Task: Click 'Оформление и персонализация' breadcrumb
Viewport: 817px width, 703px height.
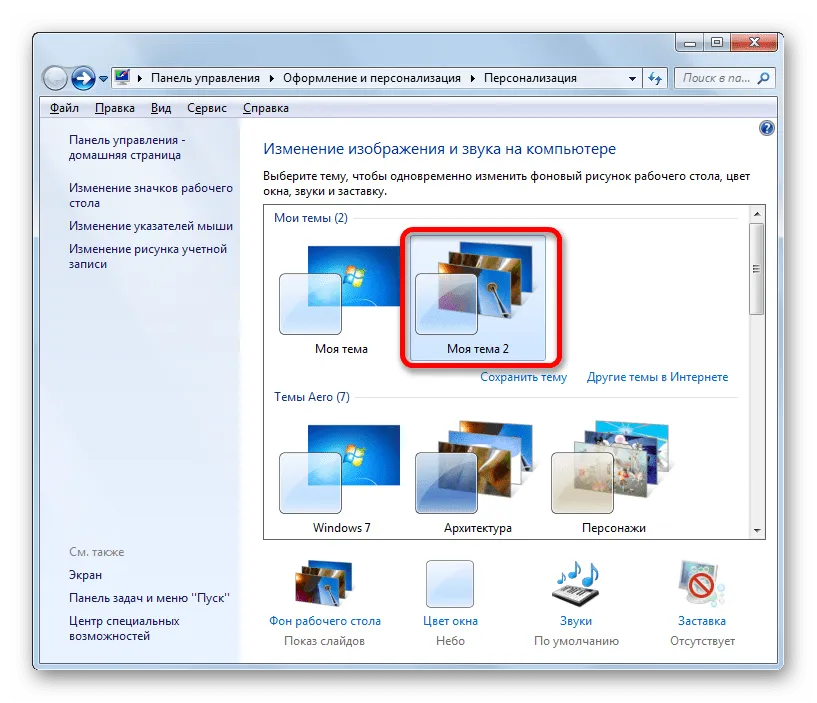Action: click(x=372, y=78)
